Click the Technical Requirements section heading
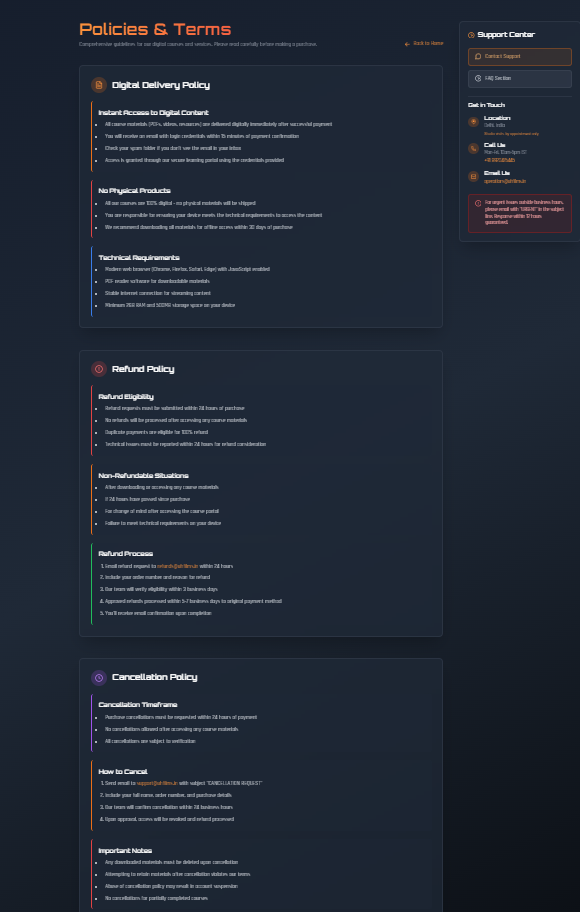 click(x=139, y=257)
